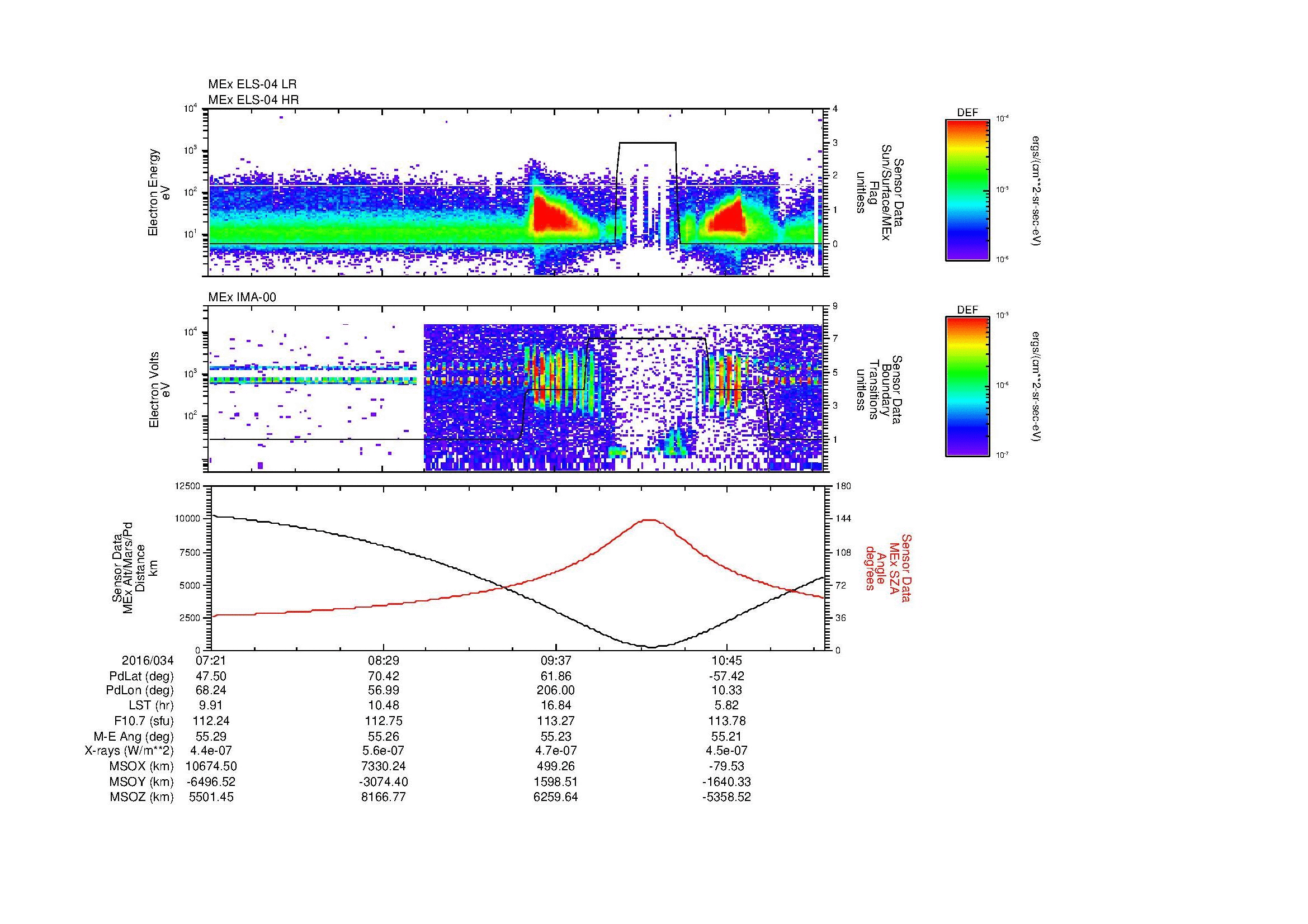Click the 'M-E Ang (deg)' row label
Image resolution: width=1308 pixels, height=924 pixels.
pos(133,736)
